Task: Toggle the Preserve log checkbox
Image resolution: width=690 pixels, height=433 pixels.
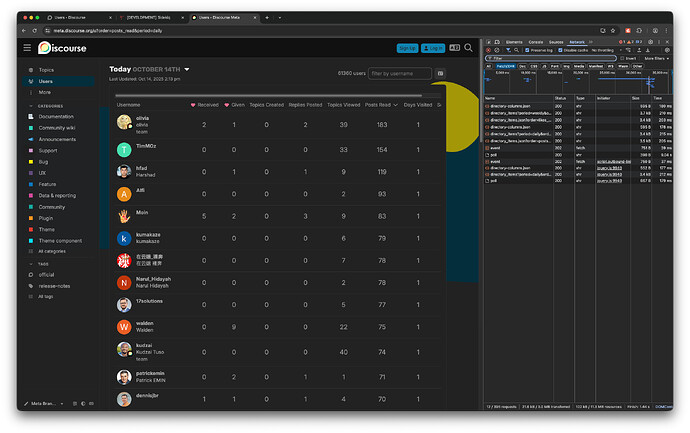Action: (527, 50)
